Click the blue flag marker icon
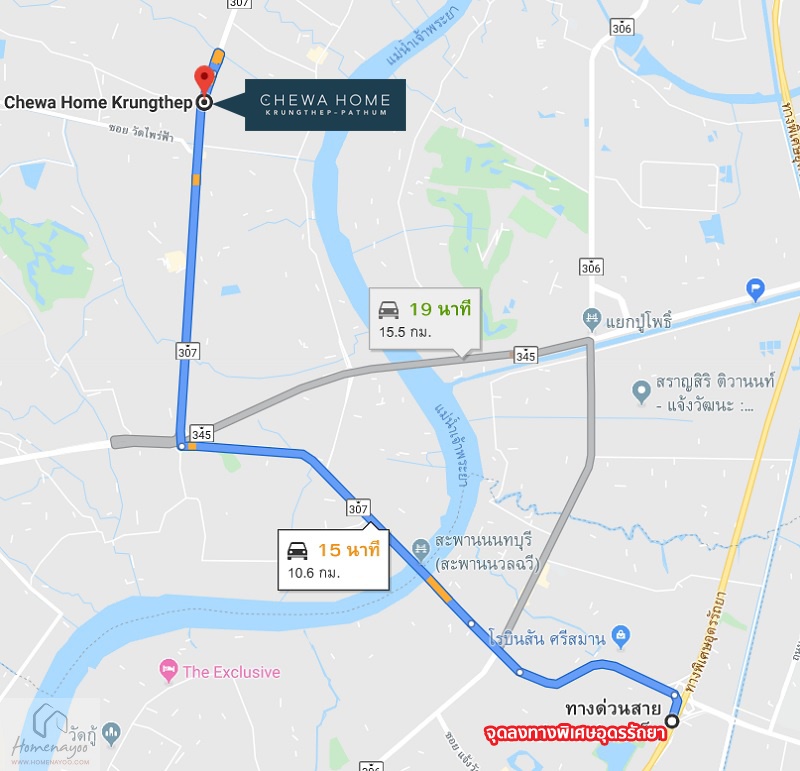 [x=755, y=289]
